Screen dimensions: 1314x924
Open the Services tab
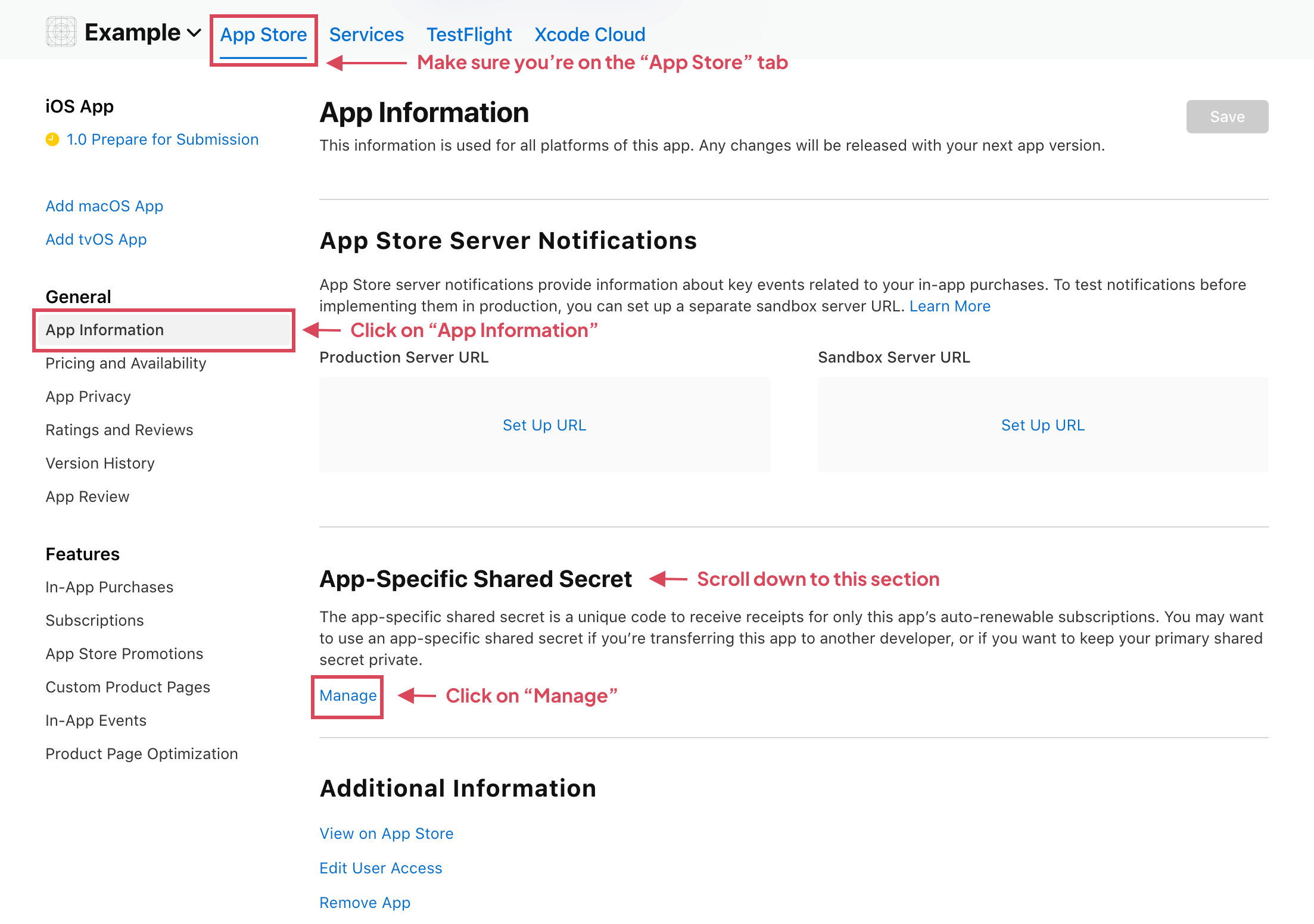pyautogui.click(x=366, y=35)
